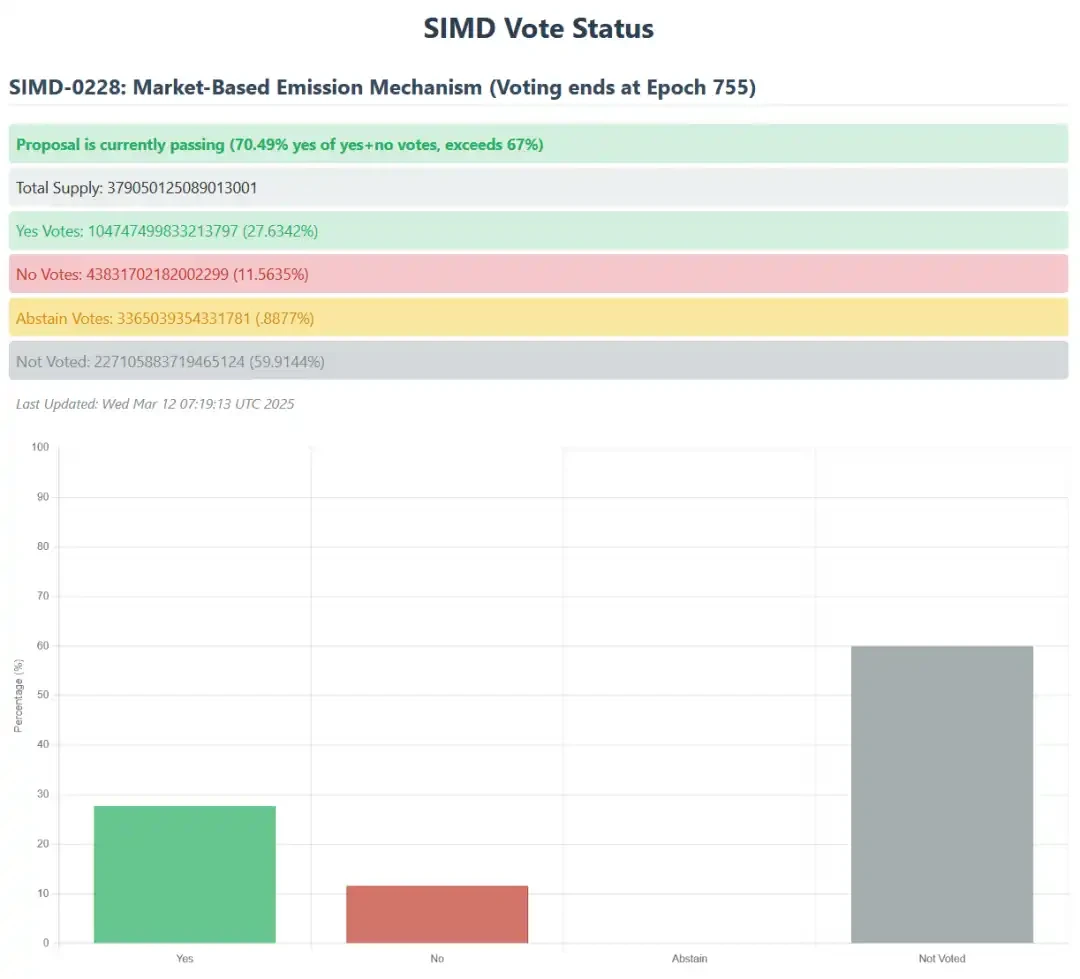Select the SIMD-0228 Market-Based Emission Mechanism heading

[x=382, y=87]
